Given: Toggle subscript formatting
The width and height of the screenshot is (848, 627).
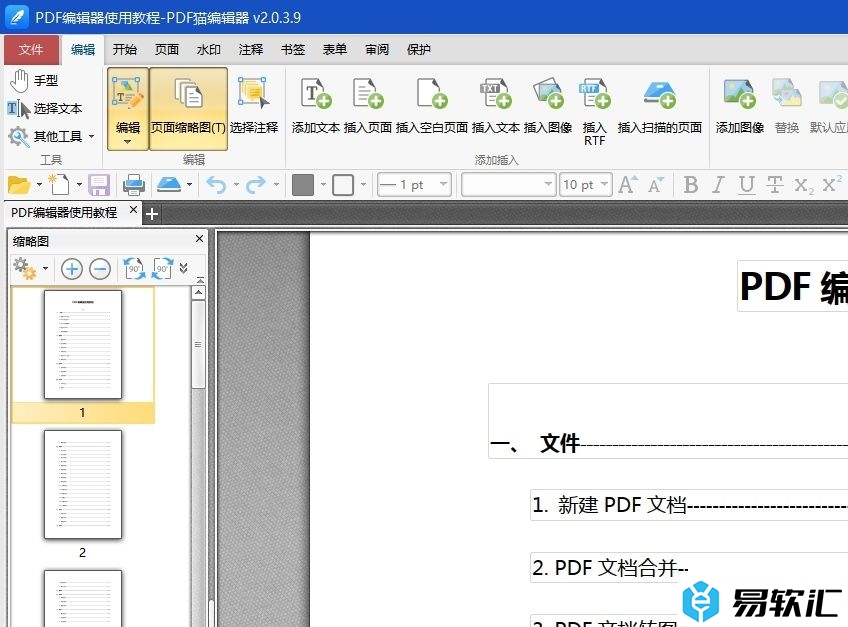Looking at the screenshot, I should 804,185.
